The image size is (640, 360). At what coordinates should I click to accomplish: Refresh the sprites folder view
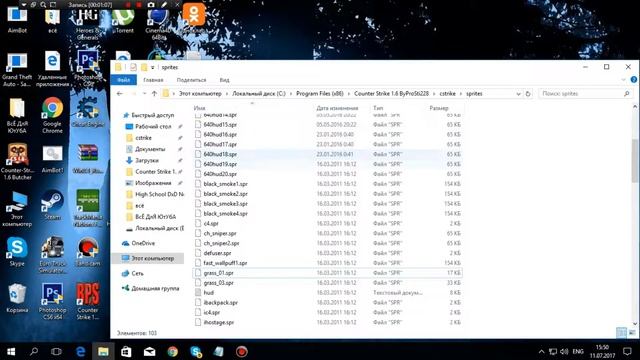pyautogui.click(x=528, y=93)
